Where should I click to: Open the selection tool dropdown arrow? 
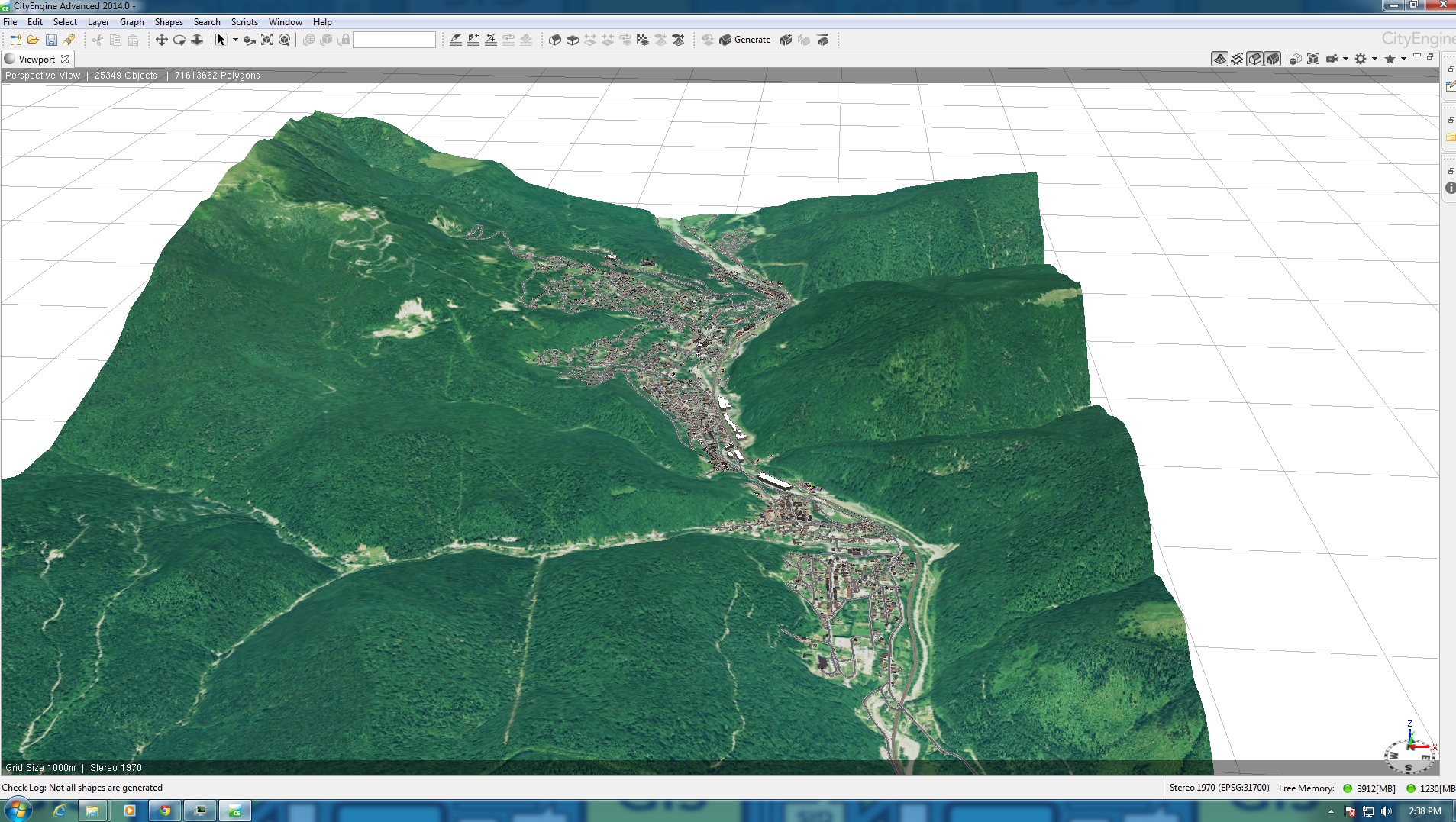click(x=235, y=40)
